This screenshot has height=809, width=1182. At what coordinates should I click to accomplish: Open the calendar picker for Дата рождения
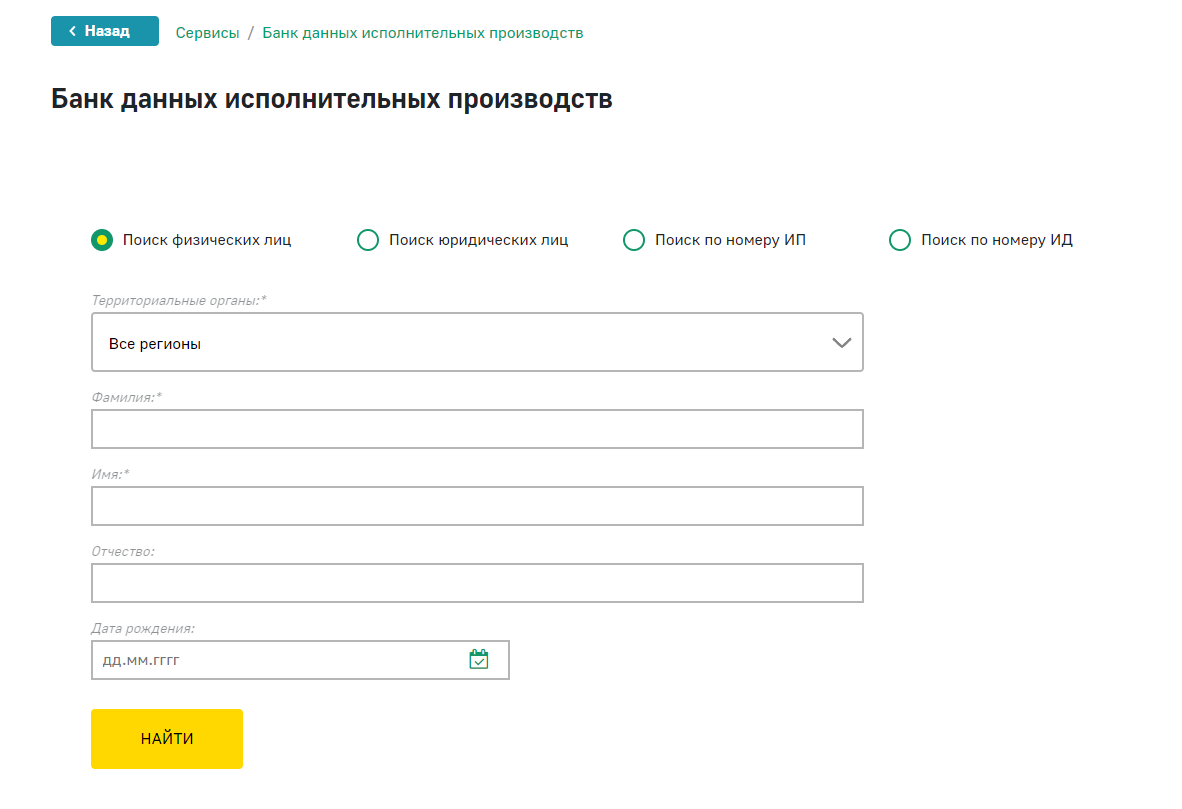coord(478,659)
